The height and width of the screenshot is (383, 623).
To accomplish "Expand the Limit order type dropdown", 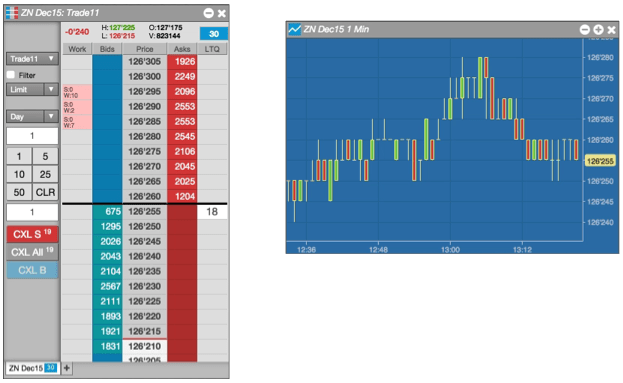I will click(32, 89).
